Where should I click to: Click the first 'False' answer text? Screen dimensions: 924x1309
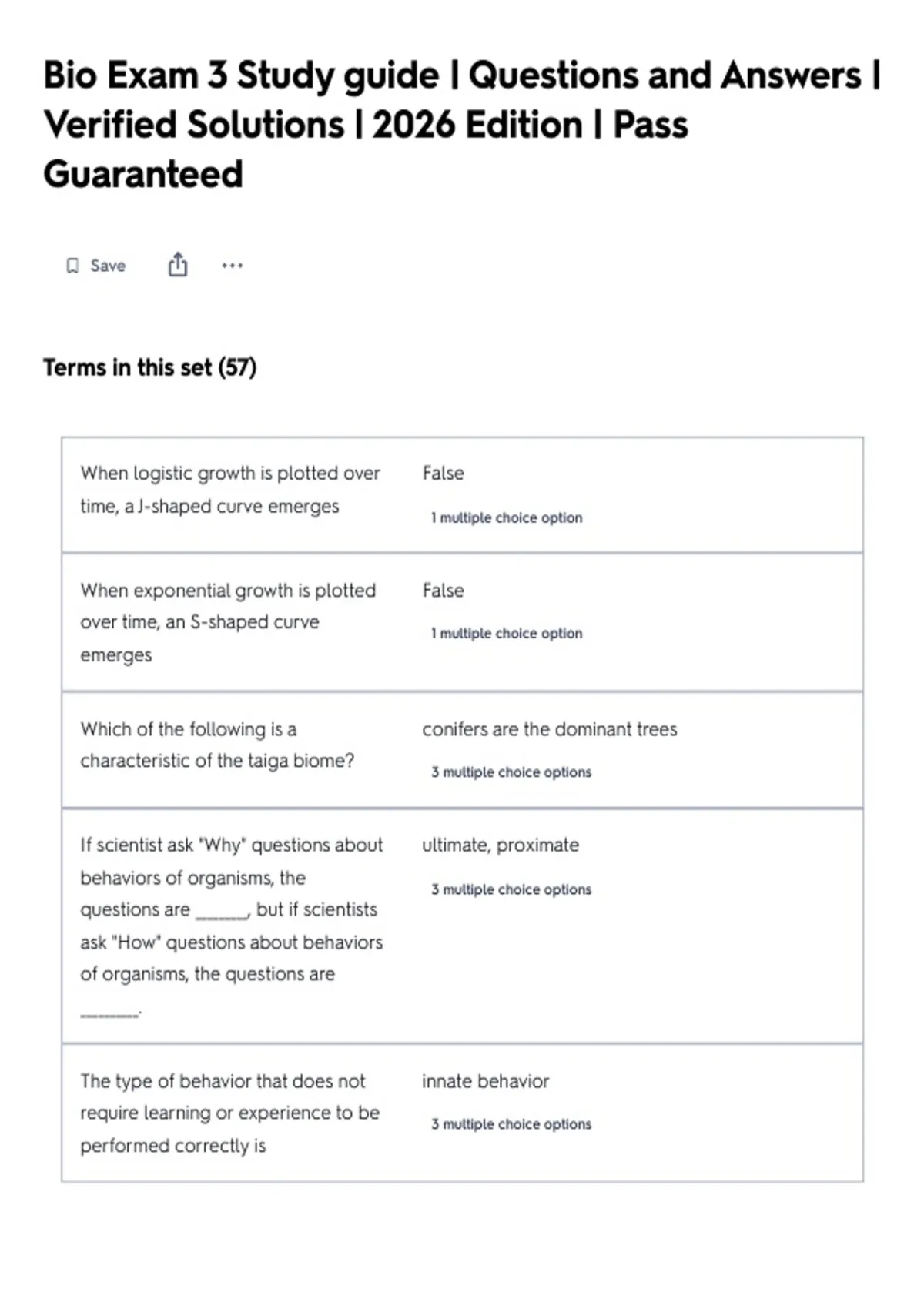(443, 473)
